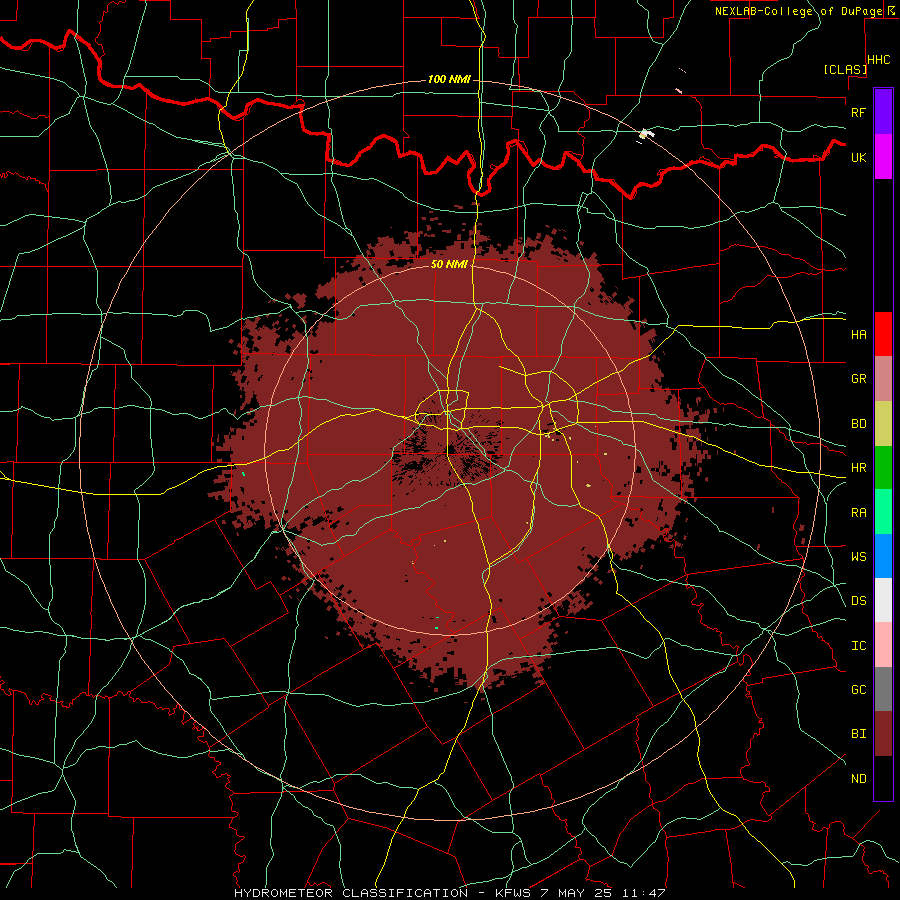The width and height of the screenshot is (900, 900).
Task: Click the BD legend label
Action: pyautogui.click(x=858, y=424)
